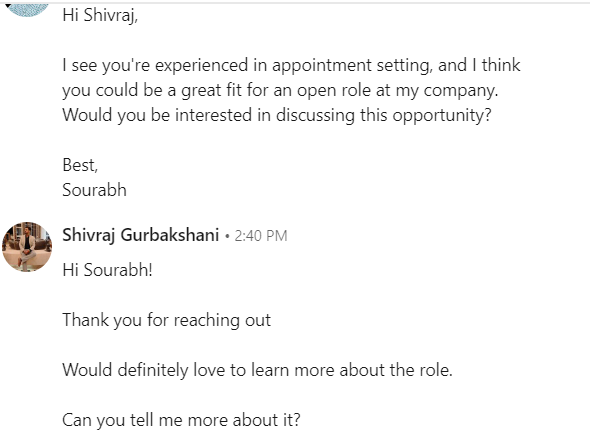Click the dot separator before the timestamp
590x442 pixels.
pos(227,237)
